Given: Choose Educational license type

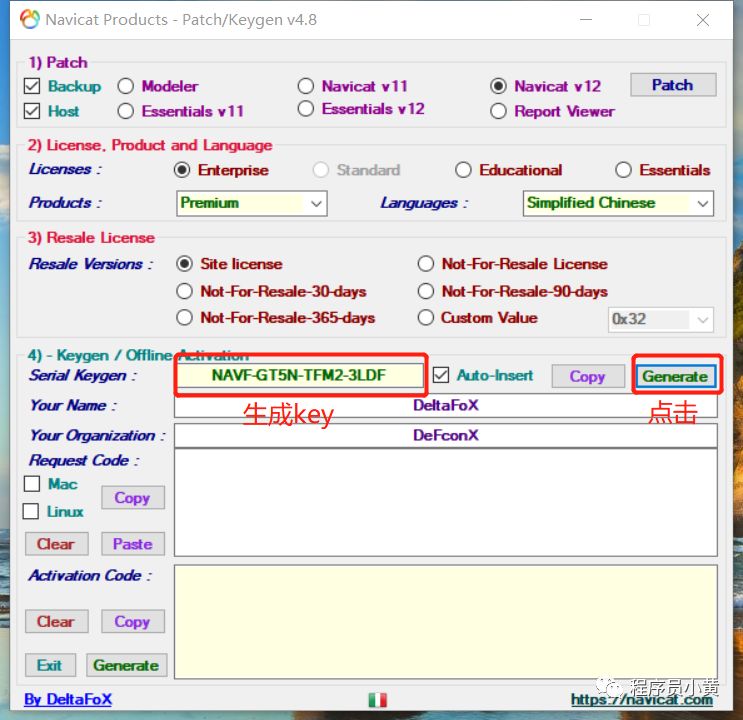Looking at the screenshot, I should point(463,170).
